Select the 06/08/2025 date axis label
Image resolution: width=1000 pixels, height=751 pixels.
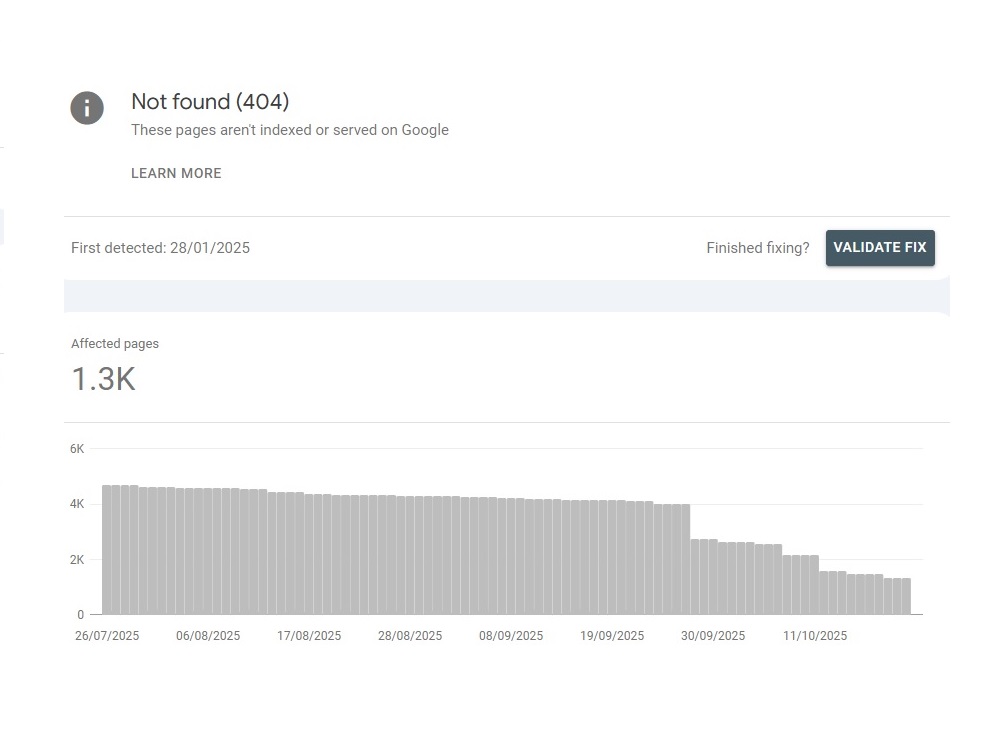[208, 636]
